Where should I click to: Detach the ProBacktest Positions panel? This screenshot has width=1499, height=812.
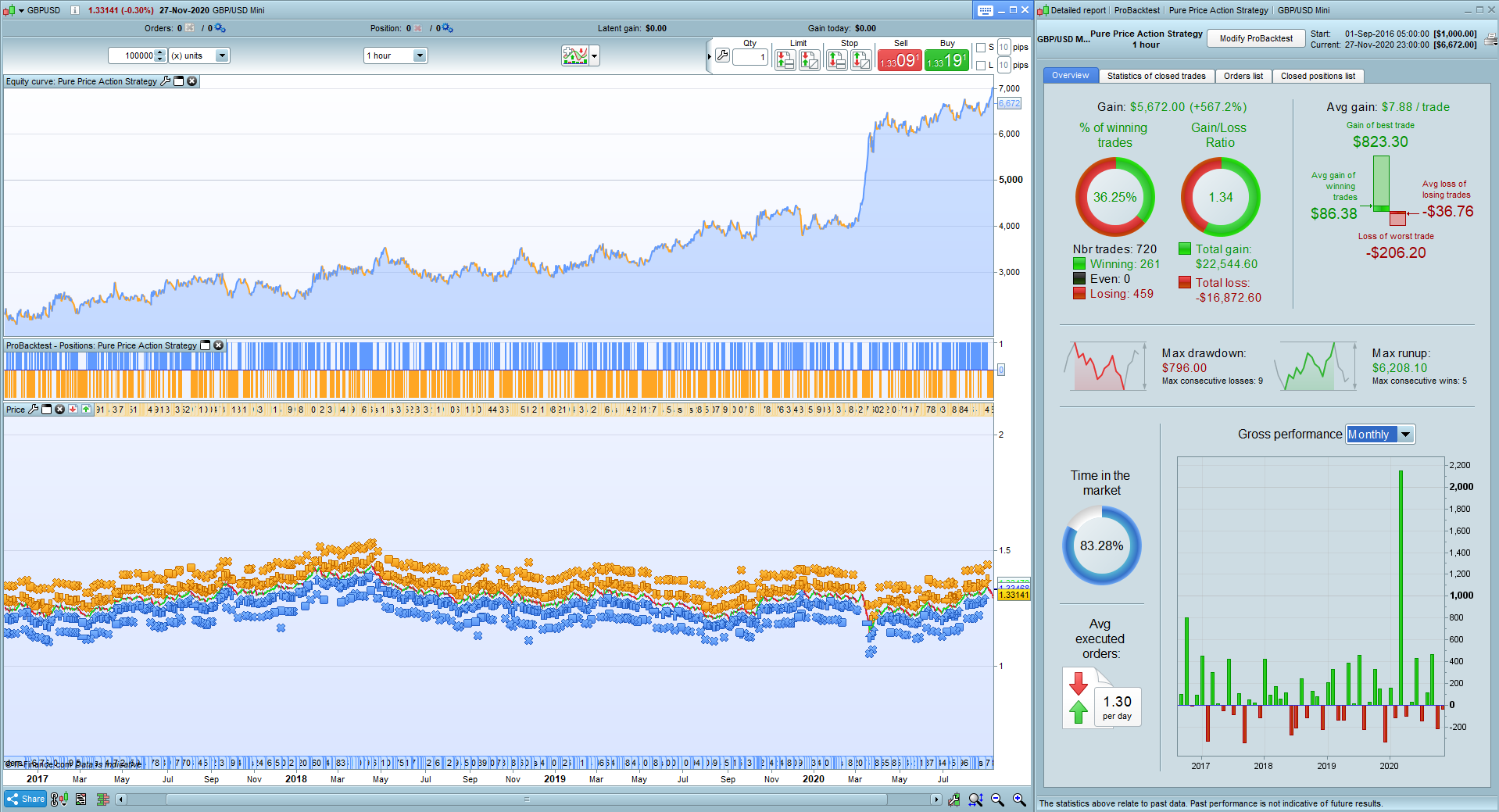pyautogui.click(x=206, y=345)
